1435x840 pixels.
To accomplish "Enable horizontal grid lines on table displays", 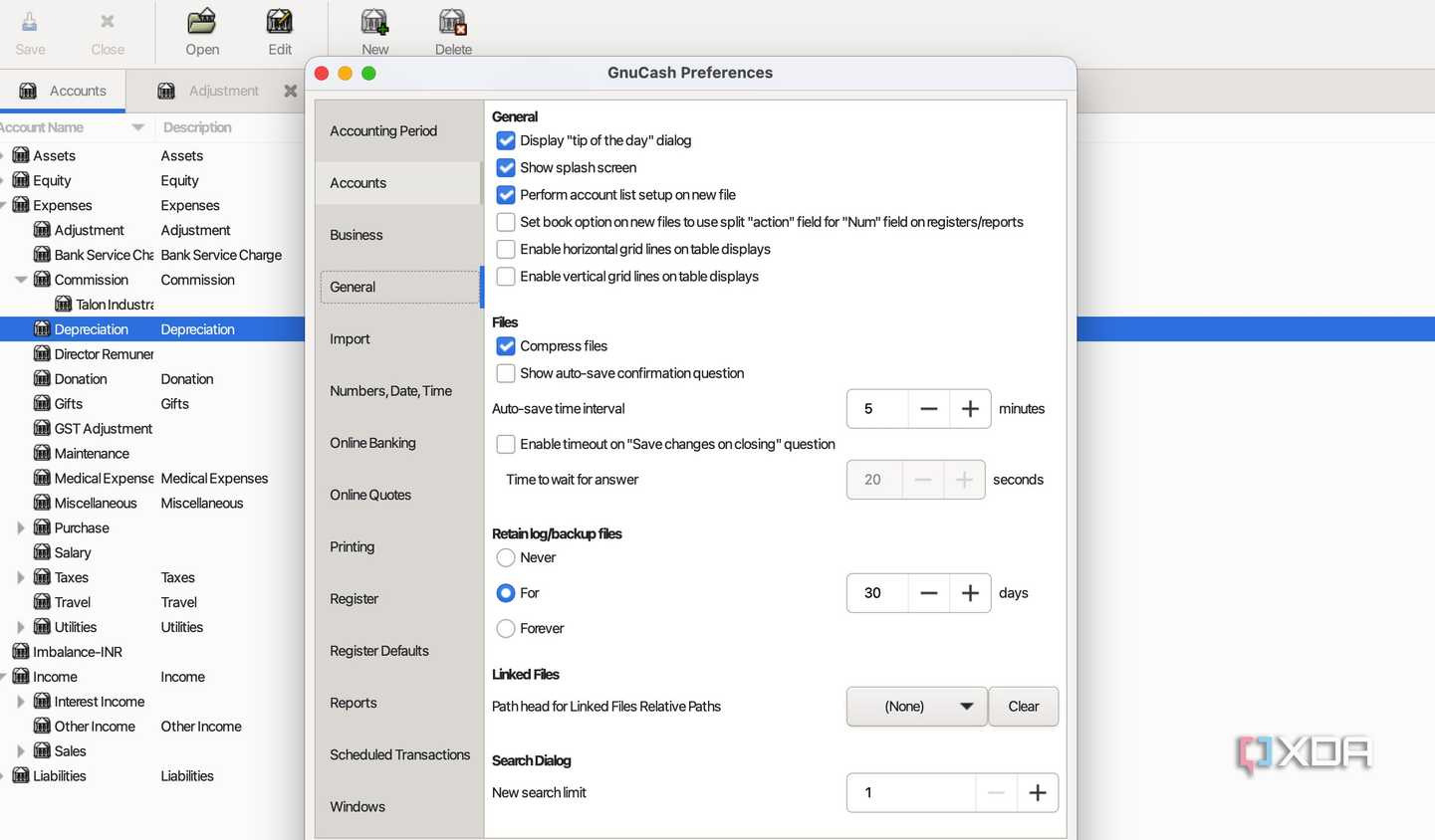I will pyautogui.click(x=506, y=249).
